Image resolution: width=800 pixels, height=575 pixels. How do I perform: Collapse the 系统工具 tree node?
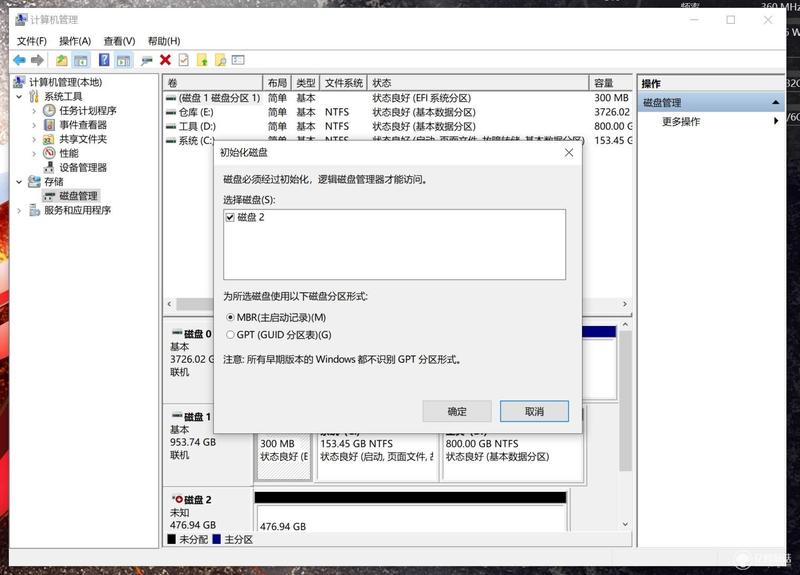point(19,96)
